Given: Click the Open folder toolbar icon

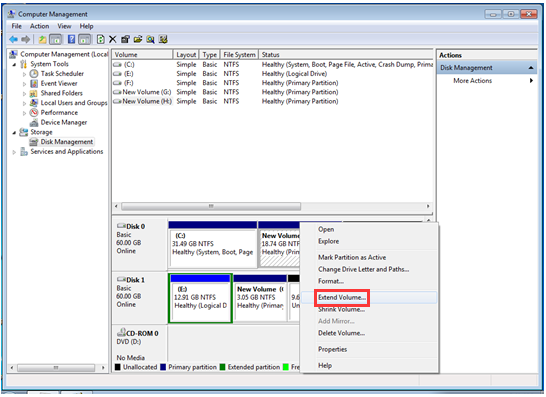Looking at the screenshot, I should click(x=138, y=39).
